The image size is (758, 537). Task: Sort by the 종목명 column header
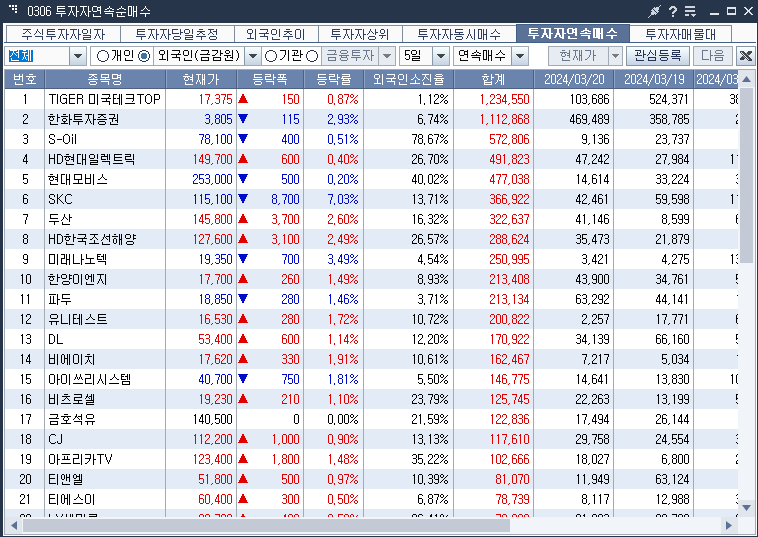tap(105, 79)
